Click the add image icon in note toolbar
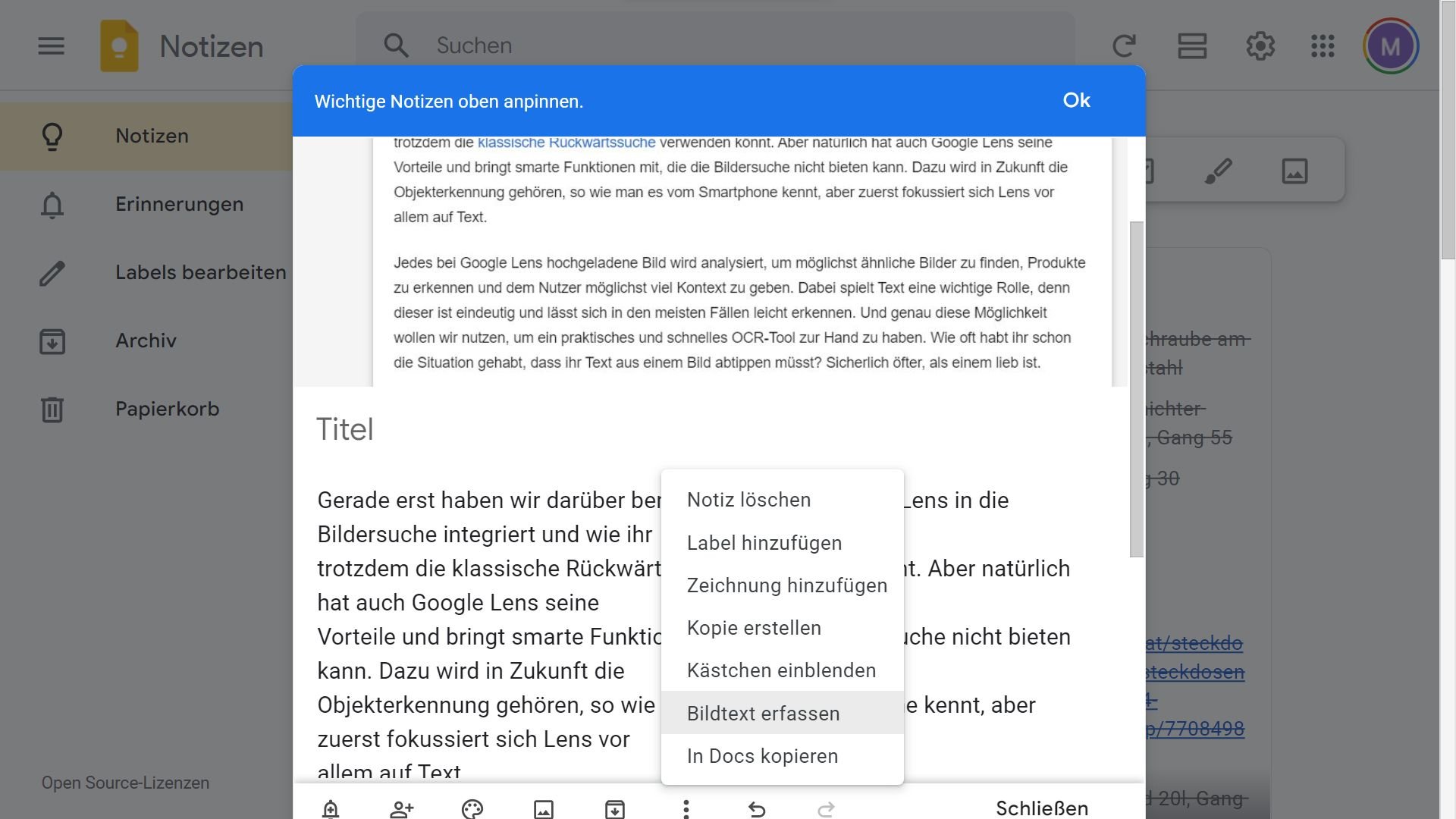The height and width of the screenshot is (819, 1456). (x=543, y=808)
